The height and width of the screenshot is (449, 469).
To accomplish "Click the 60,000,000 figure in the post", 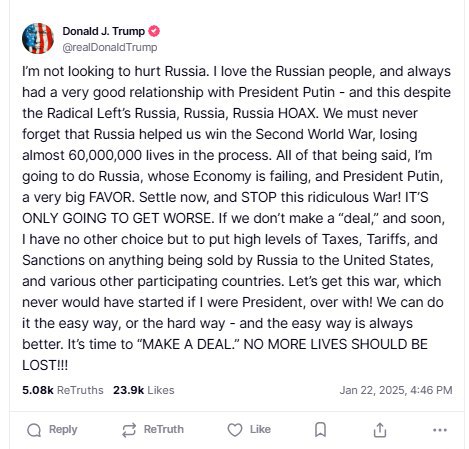I will (x=105, y=156).
